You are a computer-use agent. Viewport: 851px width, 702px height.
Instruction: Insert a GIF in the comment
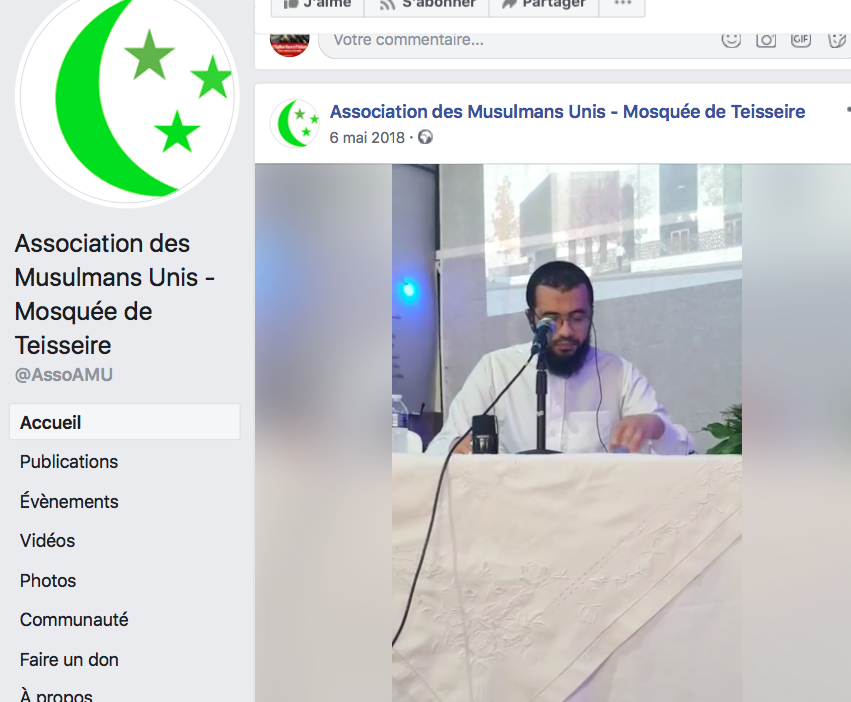click(x=801, y=39)
